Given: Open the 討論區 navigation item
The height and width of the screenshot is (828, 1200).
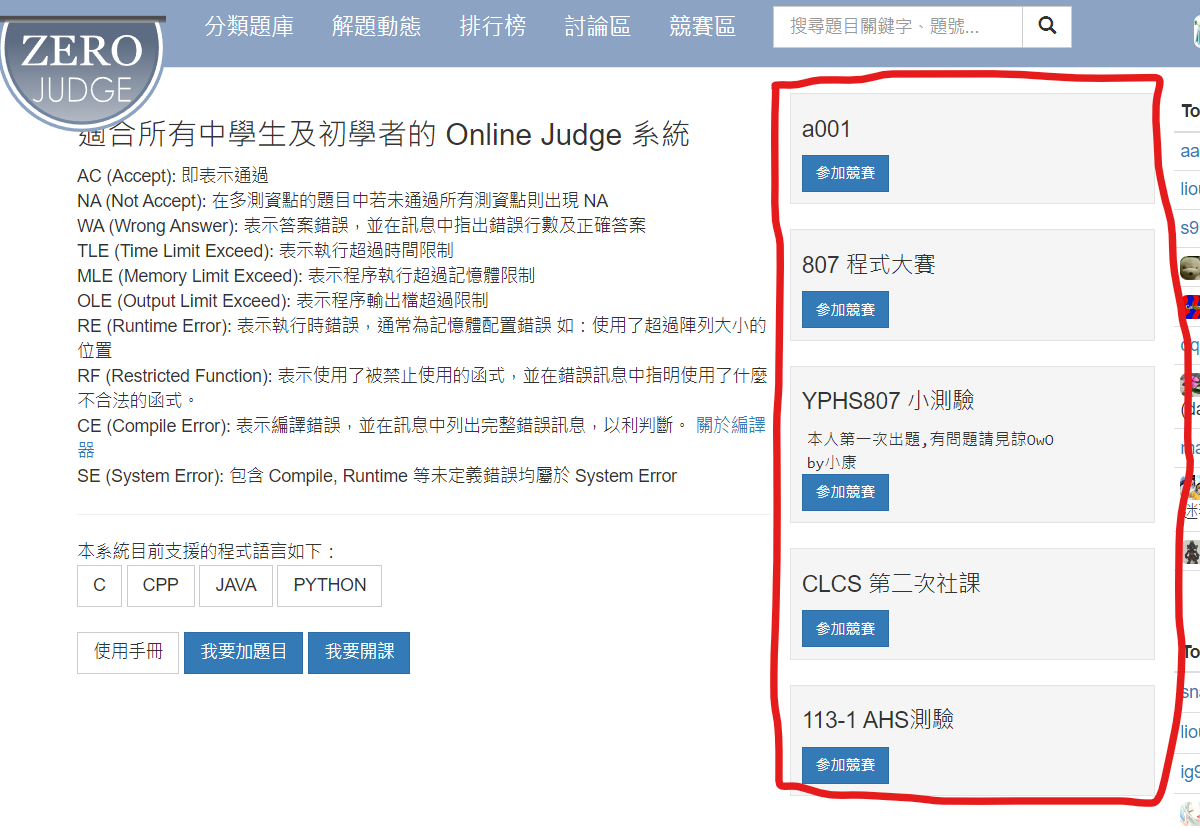Looking at the screenshot, I should (x=597, y=27).
